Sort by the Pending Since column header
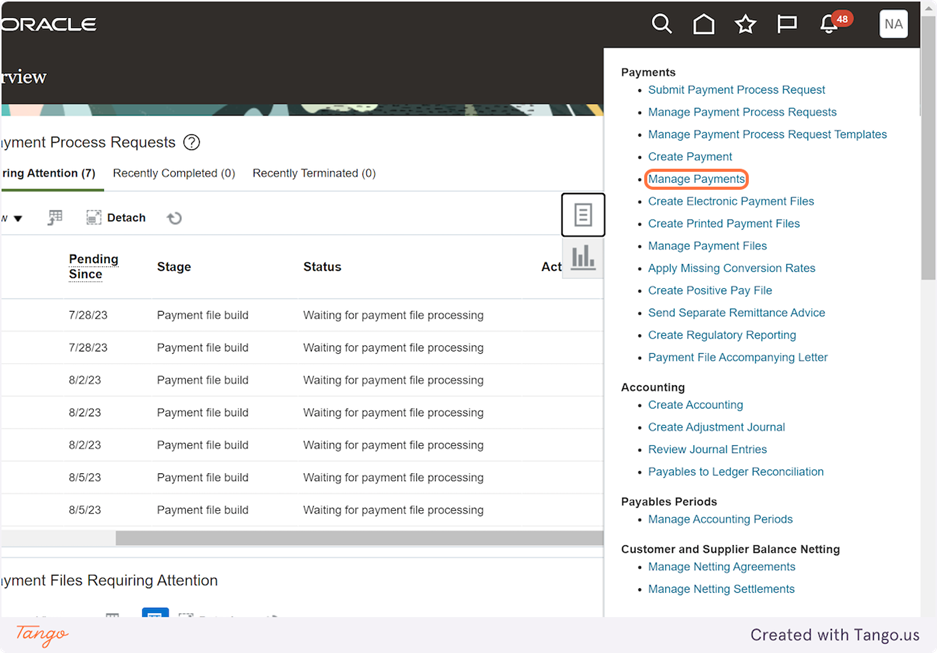This screenshot has width=937, height=653. [93, 266]
